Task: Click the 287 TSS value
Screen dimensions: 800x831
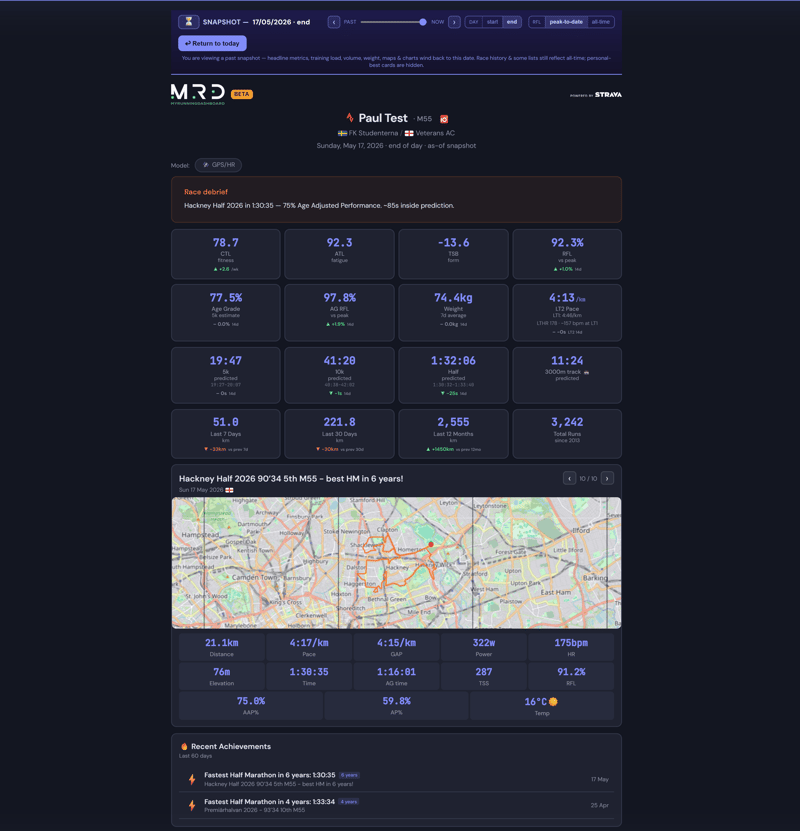Action: click(484, 672)
